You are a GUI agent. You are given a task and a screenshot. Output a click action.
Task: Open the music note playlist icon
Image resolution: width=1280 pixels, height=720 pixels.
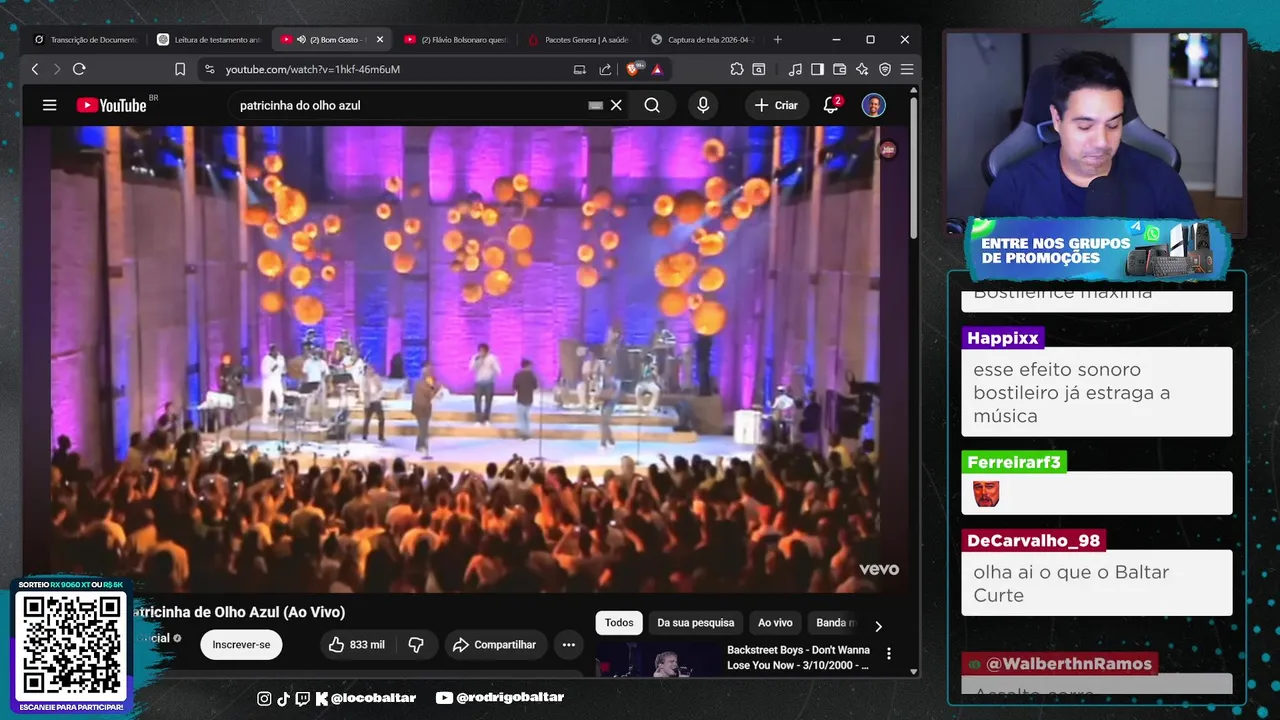[x=795, y=69]
